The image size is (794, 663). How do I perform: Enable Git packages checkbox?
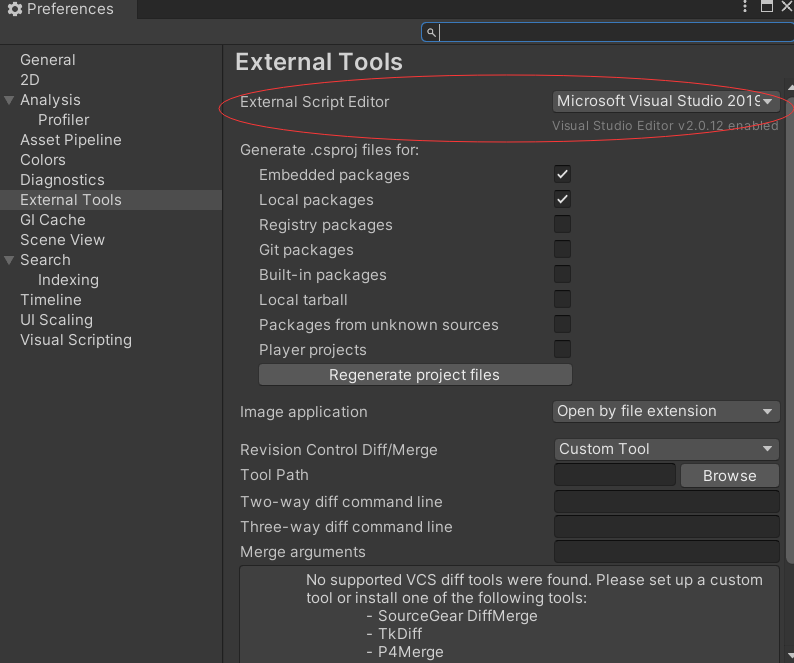(562, 249)
